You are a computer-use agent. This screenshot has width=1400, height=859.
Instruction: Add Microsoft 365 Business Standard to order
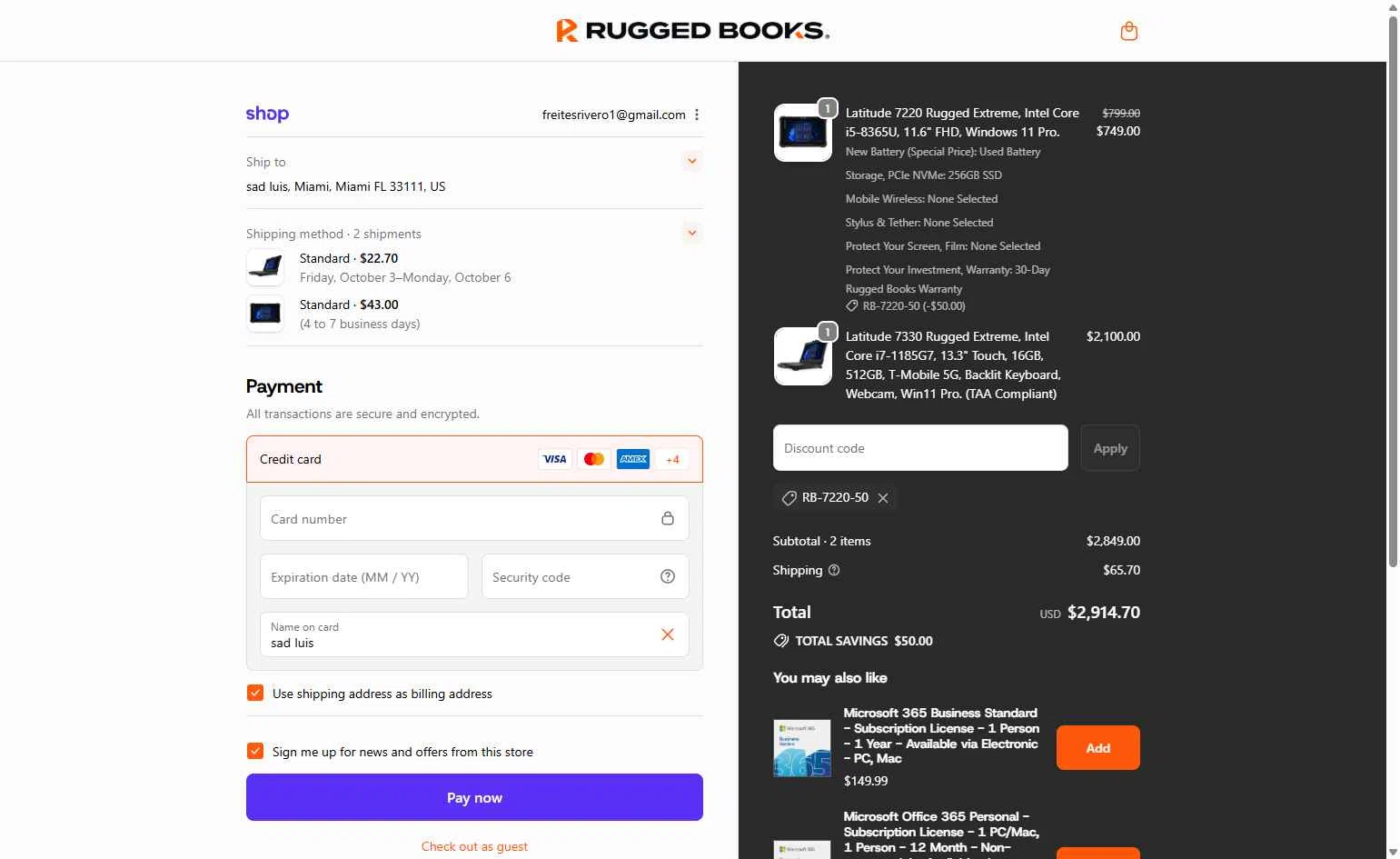click(x=1097, y=748)
